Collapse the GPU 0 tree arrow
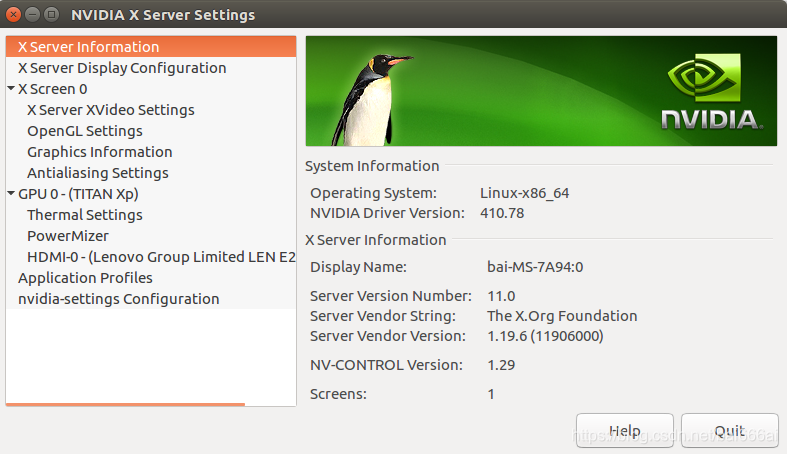 point(11,193)
